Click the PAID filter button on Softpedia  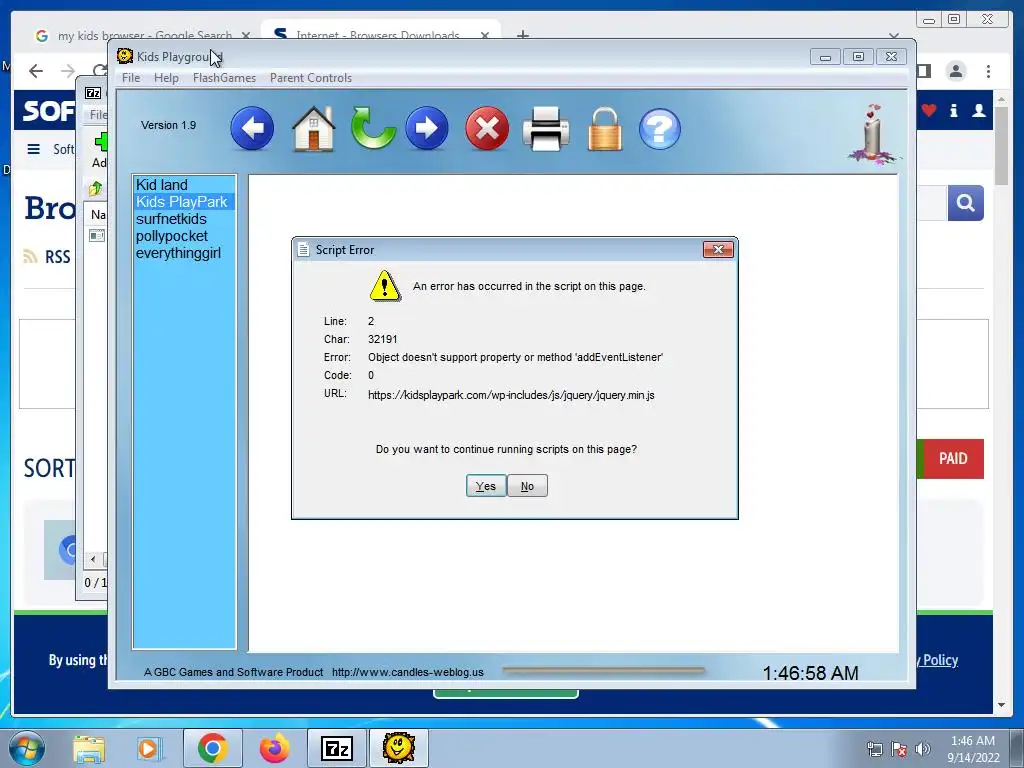[953, 458]
